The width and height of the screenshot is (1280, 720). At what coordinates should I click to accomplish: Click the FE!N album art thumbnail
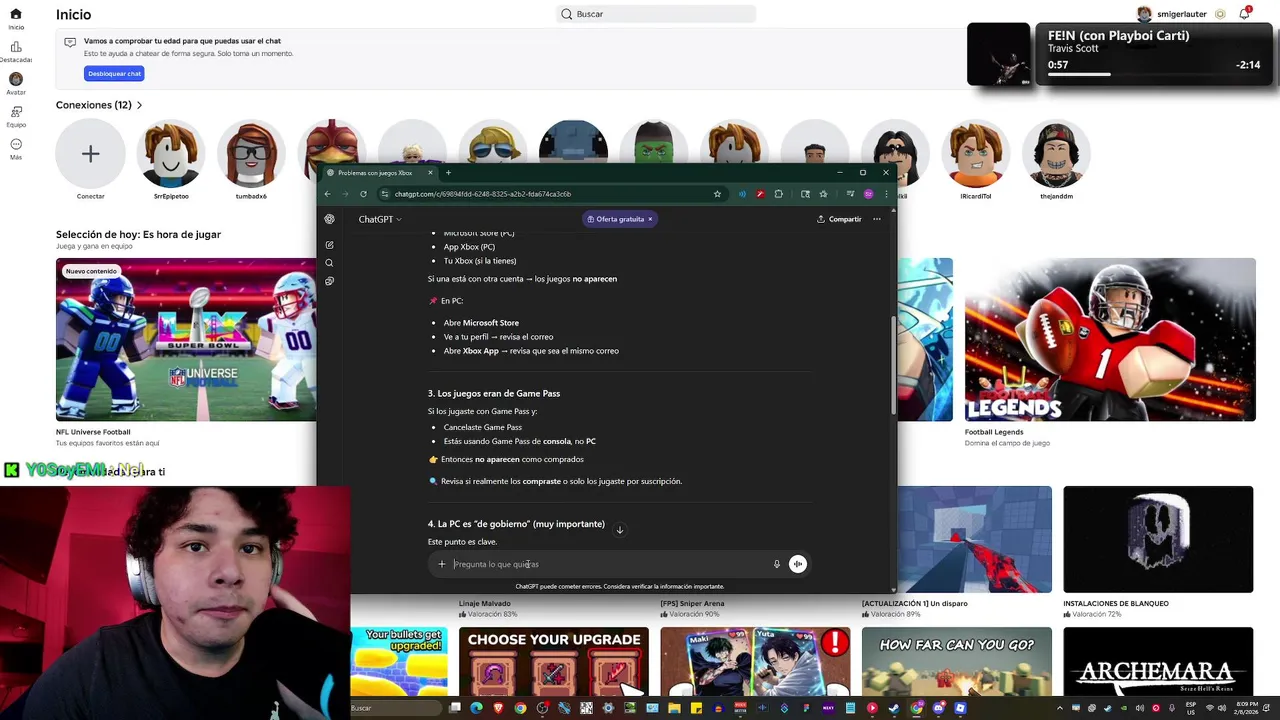point(998,54)
